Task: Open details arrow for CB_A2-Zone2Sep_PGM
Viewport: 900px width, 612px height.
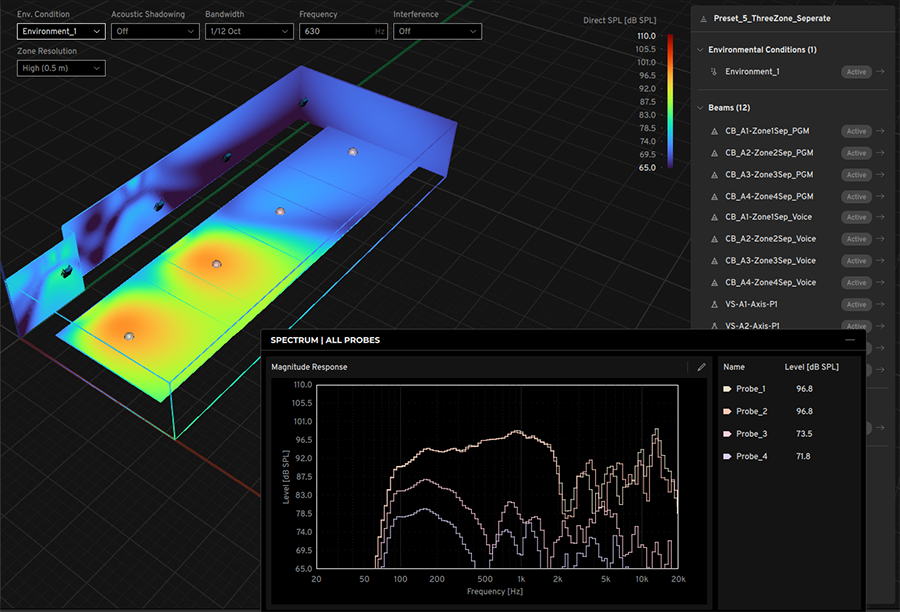Action: (880, 153)
